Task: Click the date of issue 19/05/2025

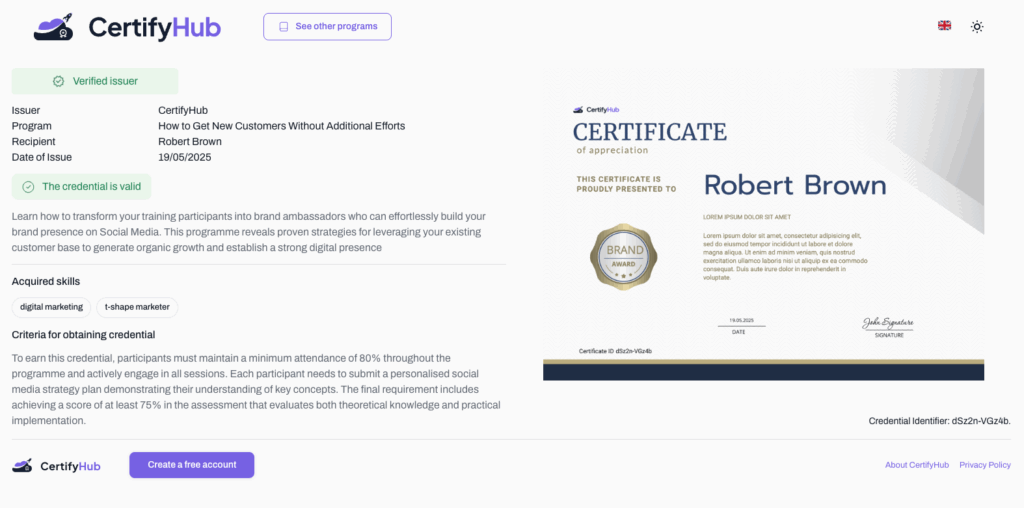Action: (x=185, y=157)
